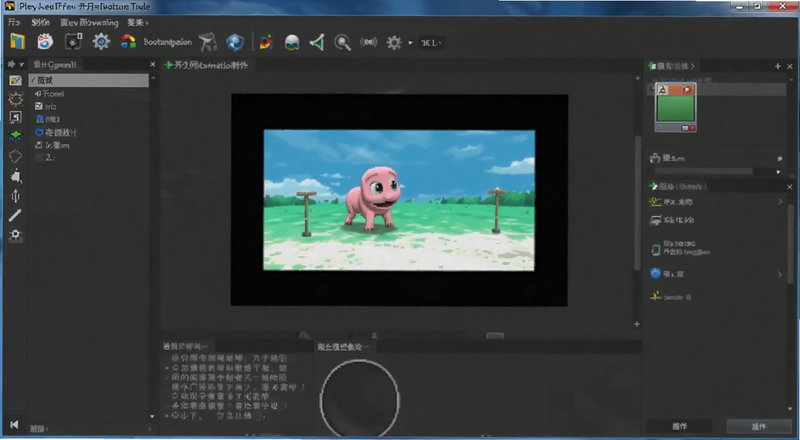Click the A badge on the green thumbnail

[x=662, y=90]
